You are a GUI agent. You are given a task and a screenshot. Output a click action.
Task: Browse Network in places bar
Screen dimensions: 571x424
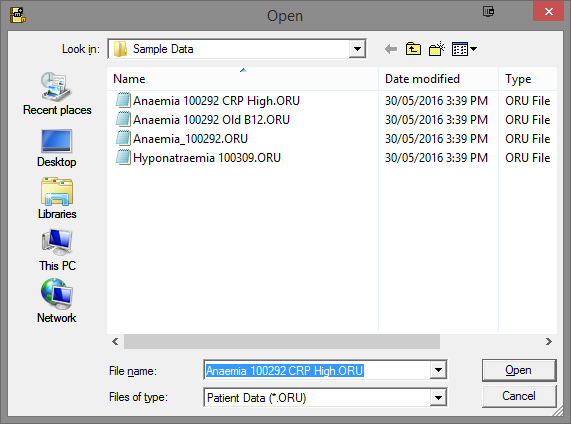(x=57, y=301)
